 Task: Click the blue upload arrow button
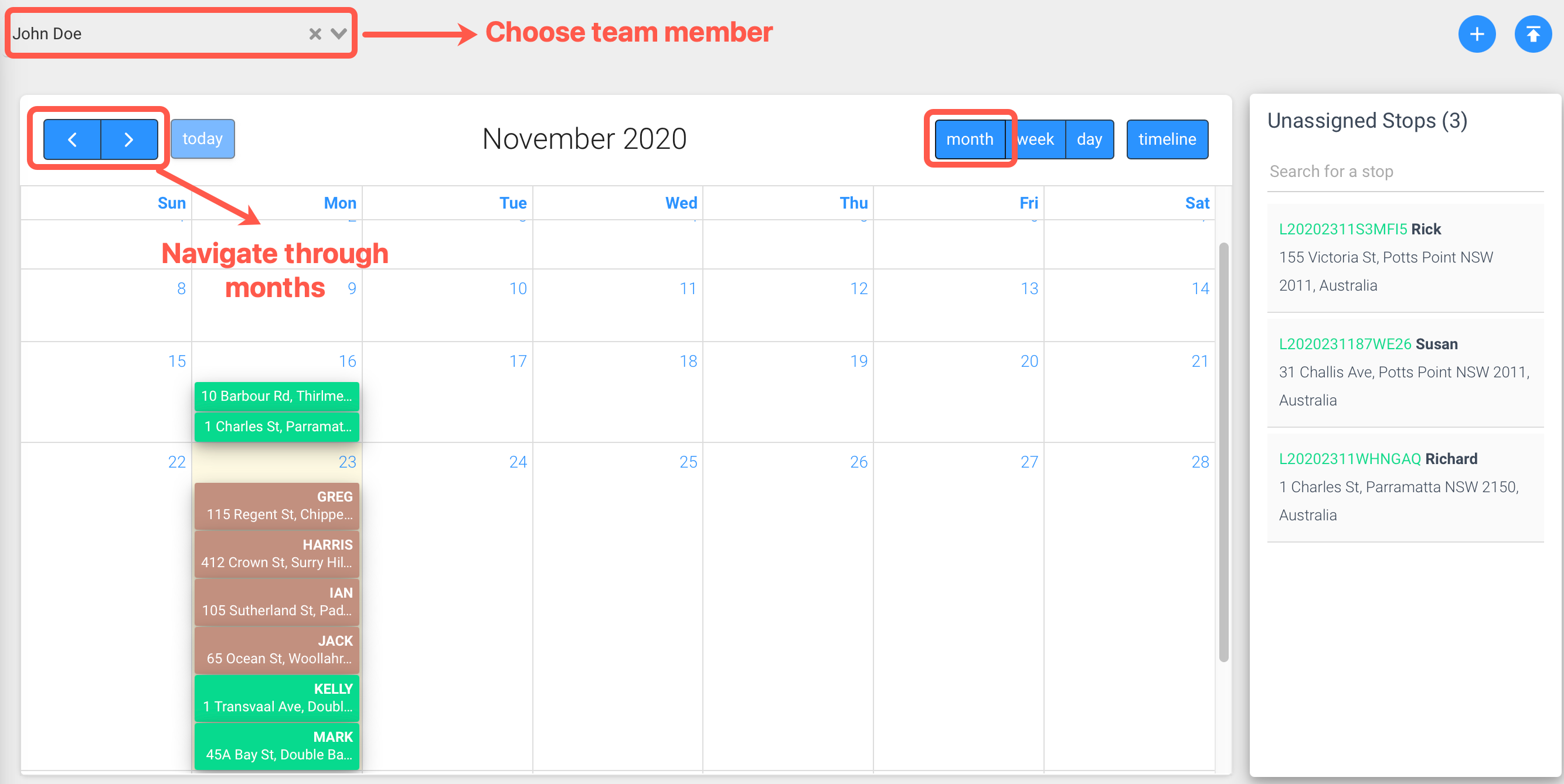point(1533,34)
